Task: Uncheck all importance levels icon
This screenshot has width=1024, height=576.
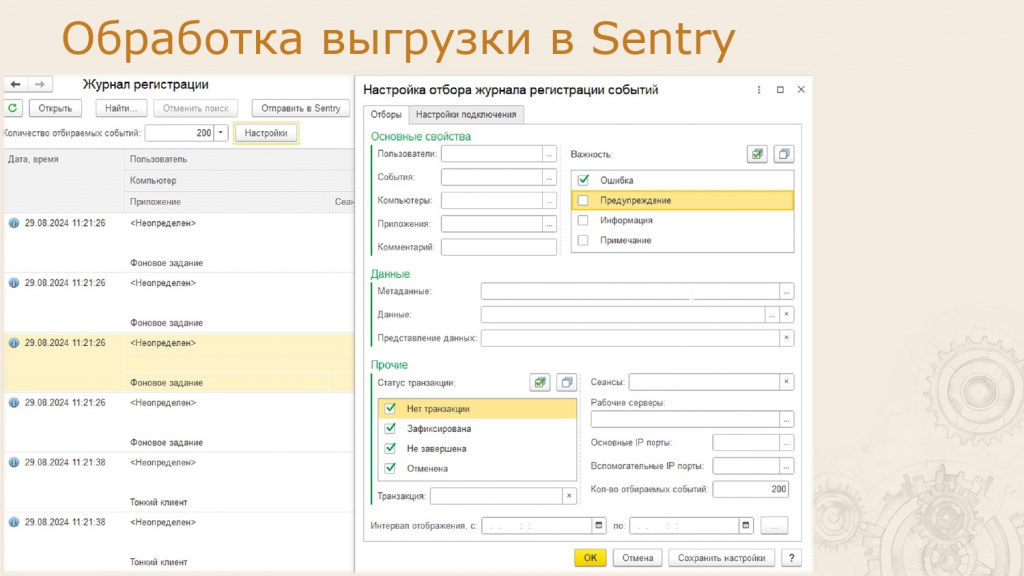Action: pos(784,154)
